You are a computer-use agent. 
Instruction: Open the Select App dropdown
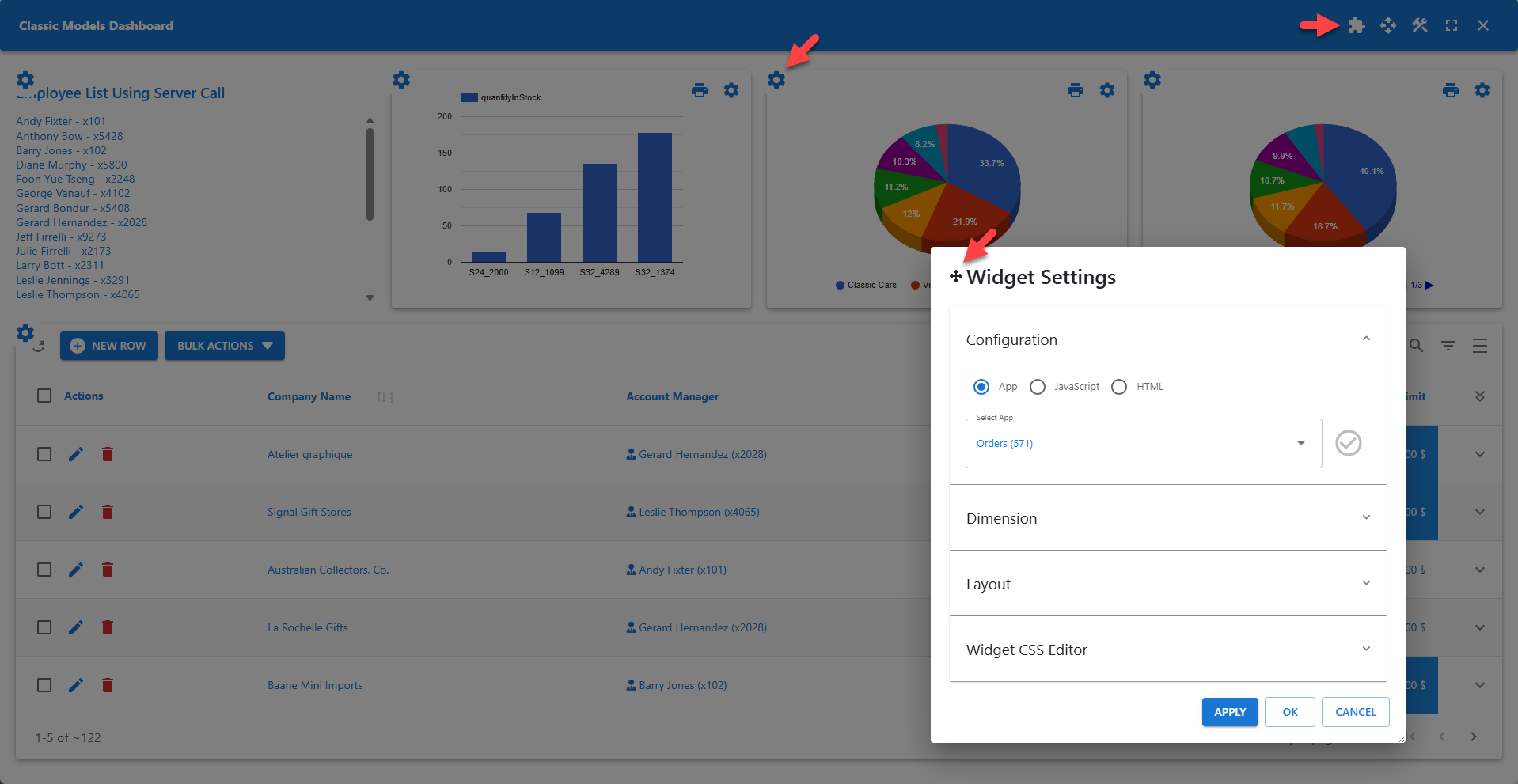[1300, 443]
